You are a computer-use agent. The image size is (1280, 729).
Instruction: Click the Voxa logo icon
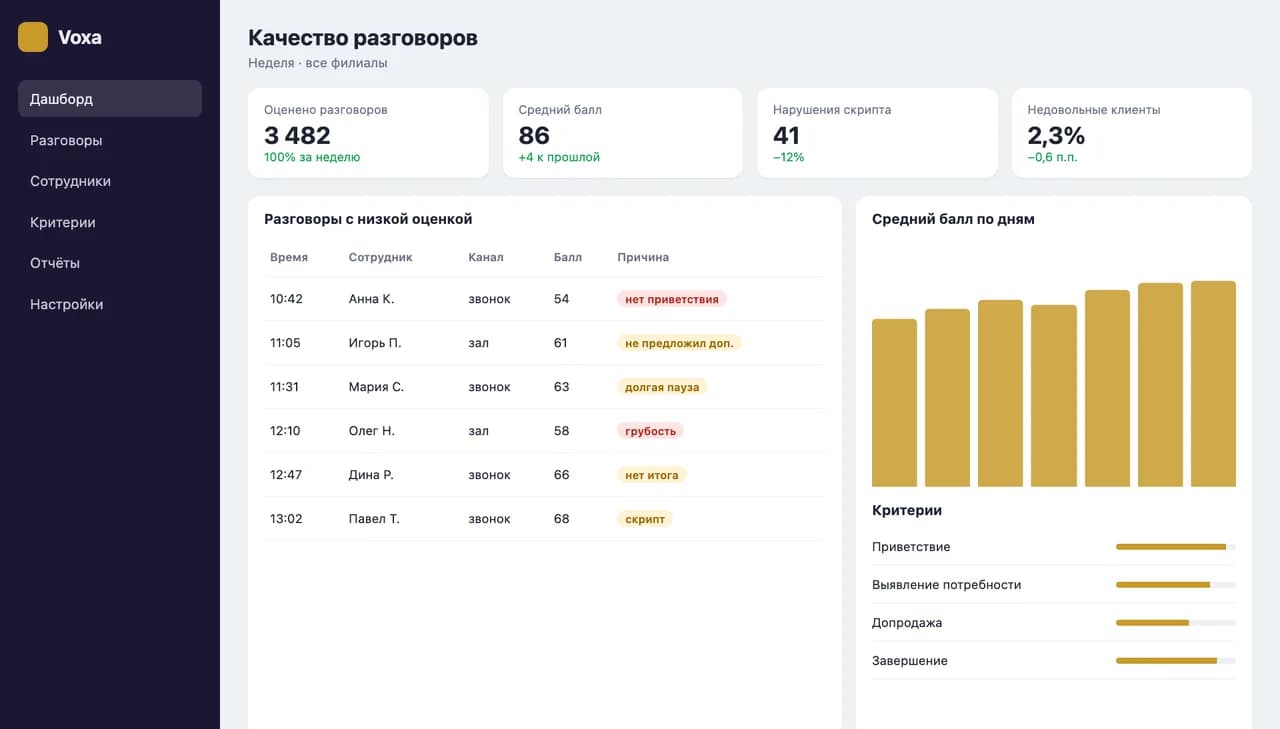33,37
